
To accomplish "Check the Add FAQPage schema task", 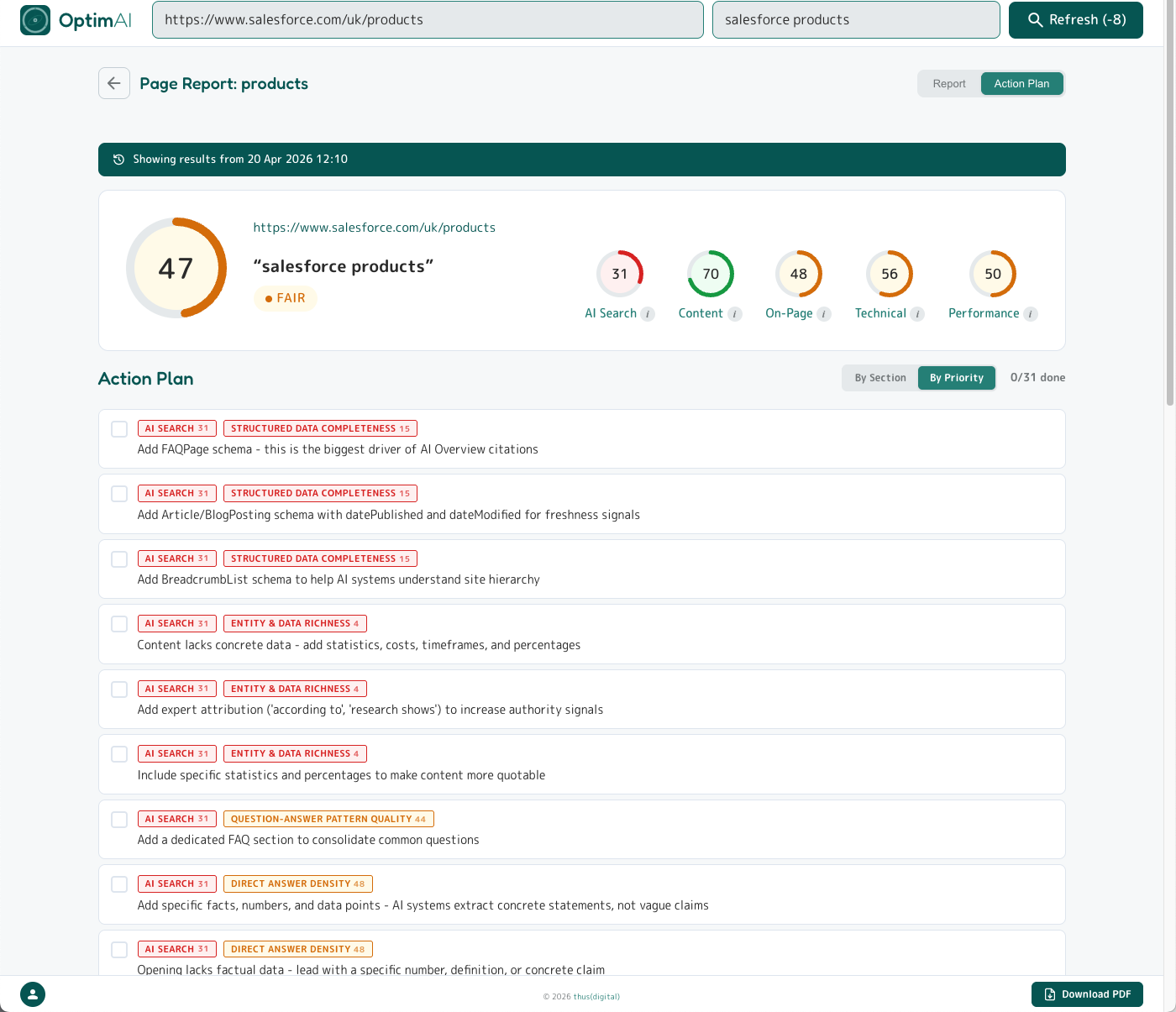I will pyautogui.click(x=119, y=429).
